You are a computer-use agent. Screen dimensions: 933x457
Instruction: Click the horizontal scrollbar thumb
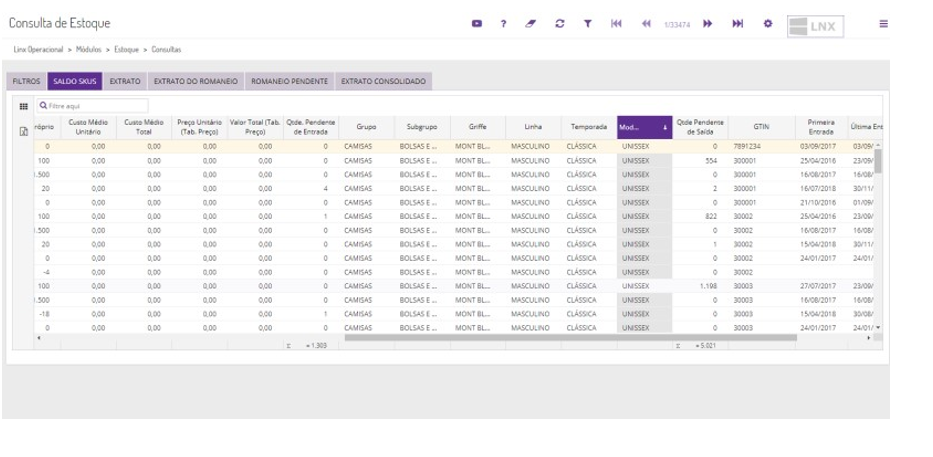(570, 337)
